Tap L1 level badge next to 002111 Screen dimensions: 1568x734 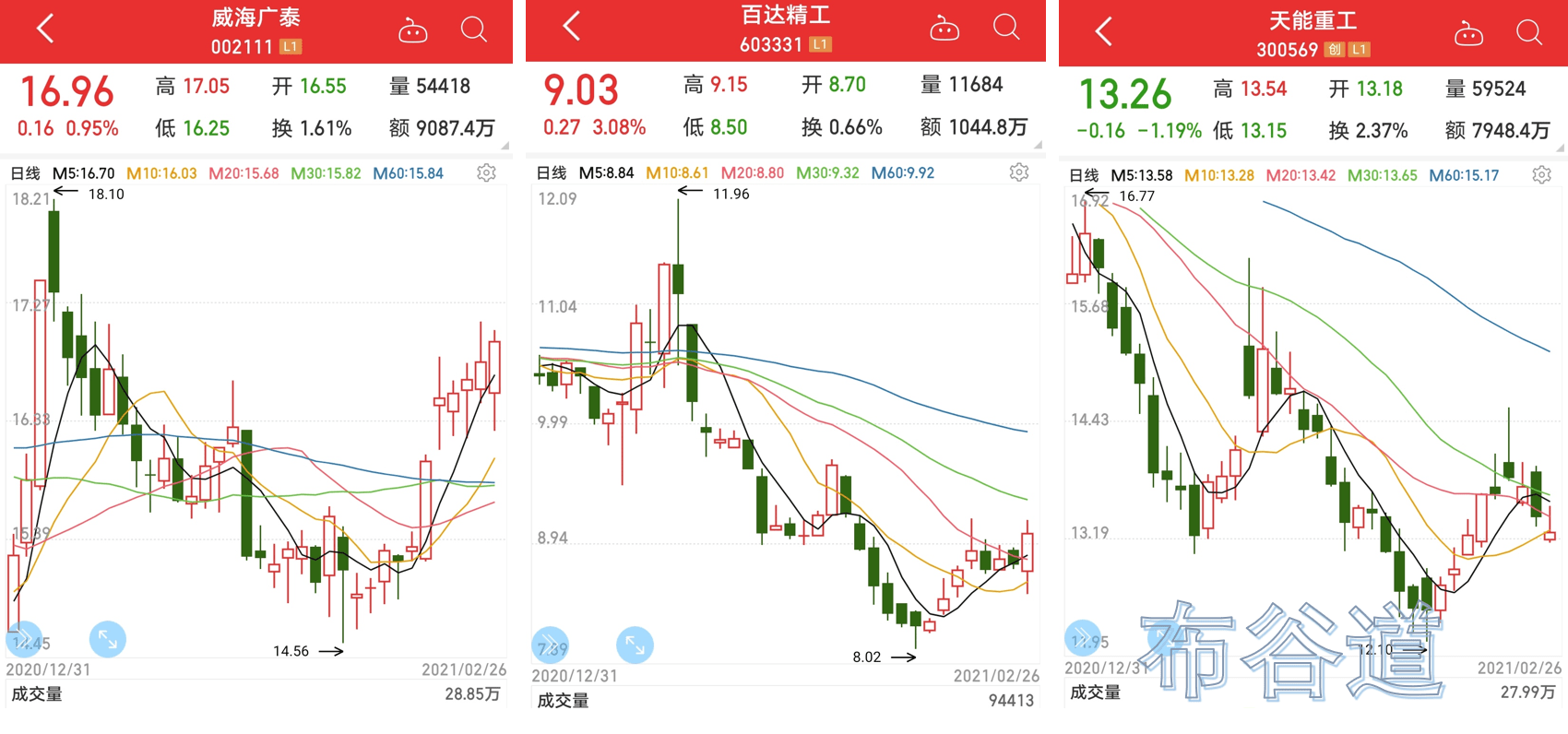[291, 46]
